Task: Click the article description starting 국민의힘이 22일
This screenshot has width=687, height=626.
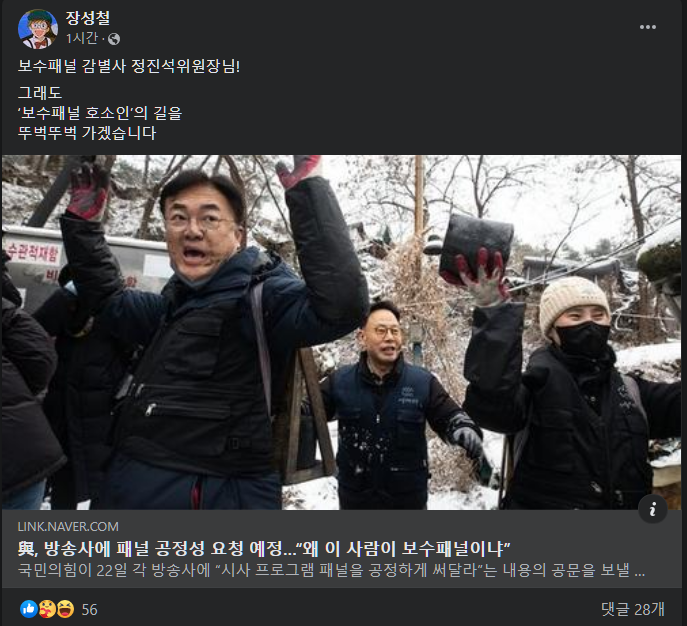Action: click(x=331, y=570)
